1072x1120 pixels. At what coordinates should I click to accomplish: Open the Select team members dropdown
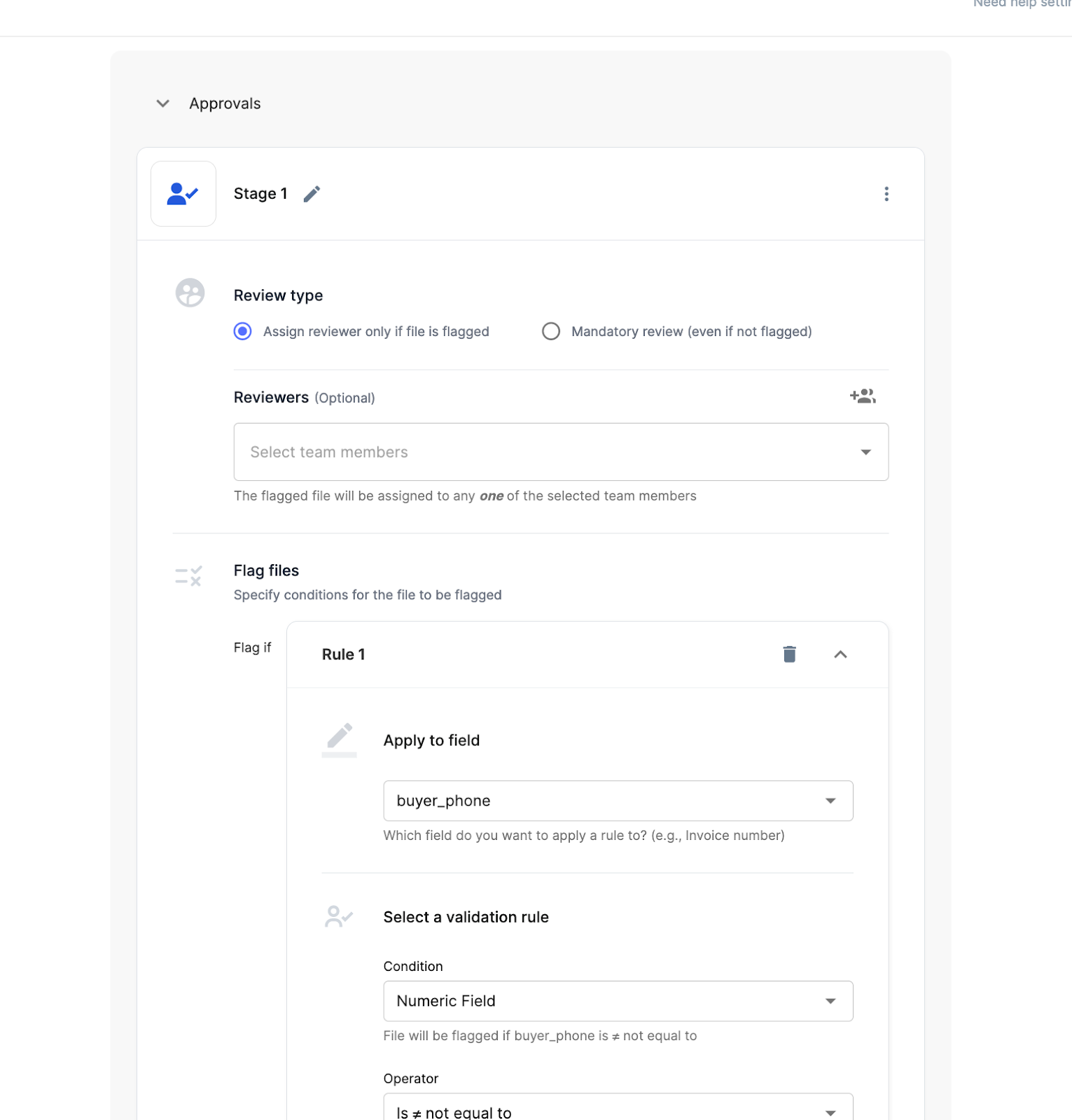pyautogui.click(x=561, y=452)
